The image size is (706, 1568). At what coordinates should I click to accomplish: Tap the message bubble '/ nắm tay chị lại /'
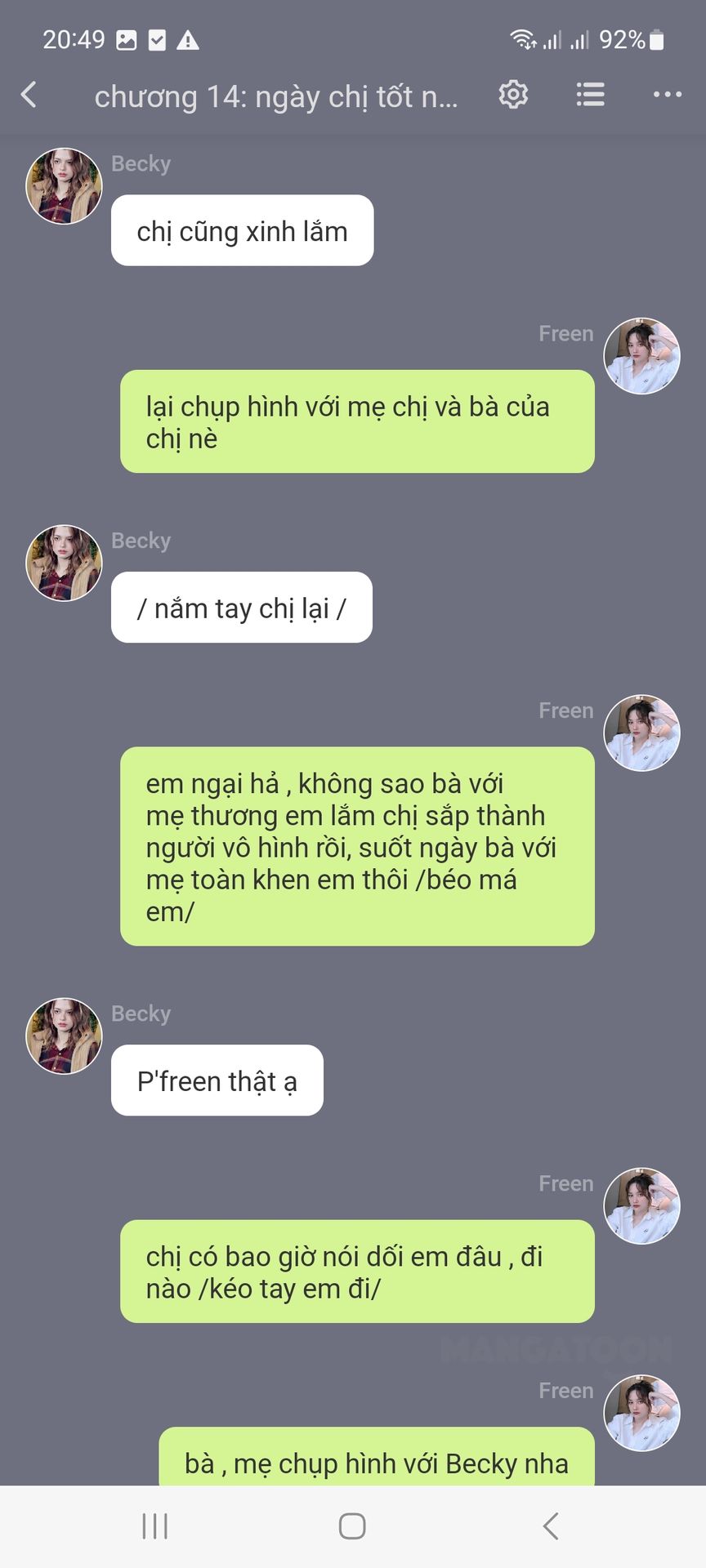tap(242, 608)
